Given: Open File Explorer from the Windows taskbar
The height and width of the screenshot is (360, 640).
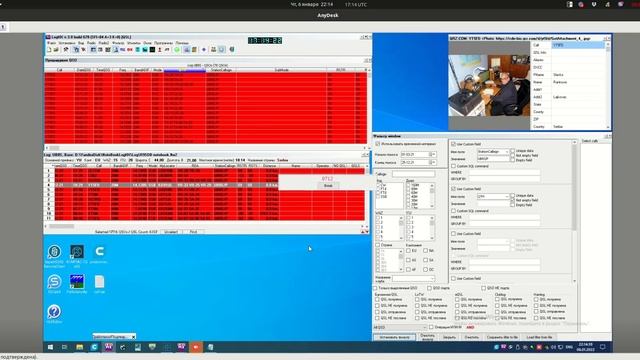Looking at the screenshot, I should pos(80,347).
